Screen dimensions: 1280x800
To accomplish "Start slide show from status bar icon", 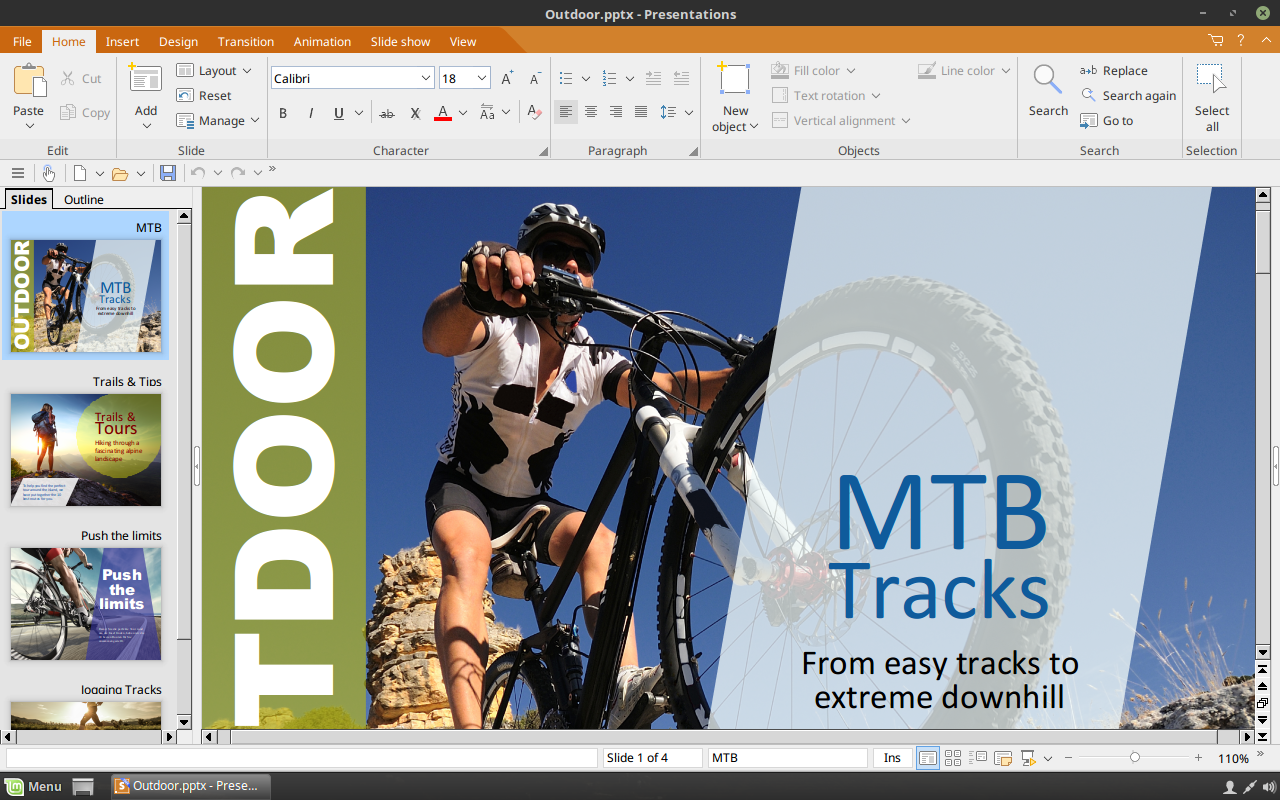I will 1028,758.
